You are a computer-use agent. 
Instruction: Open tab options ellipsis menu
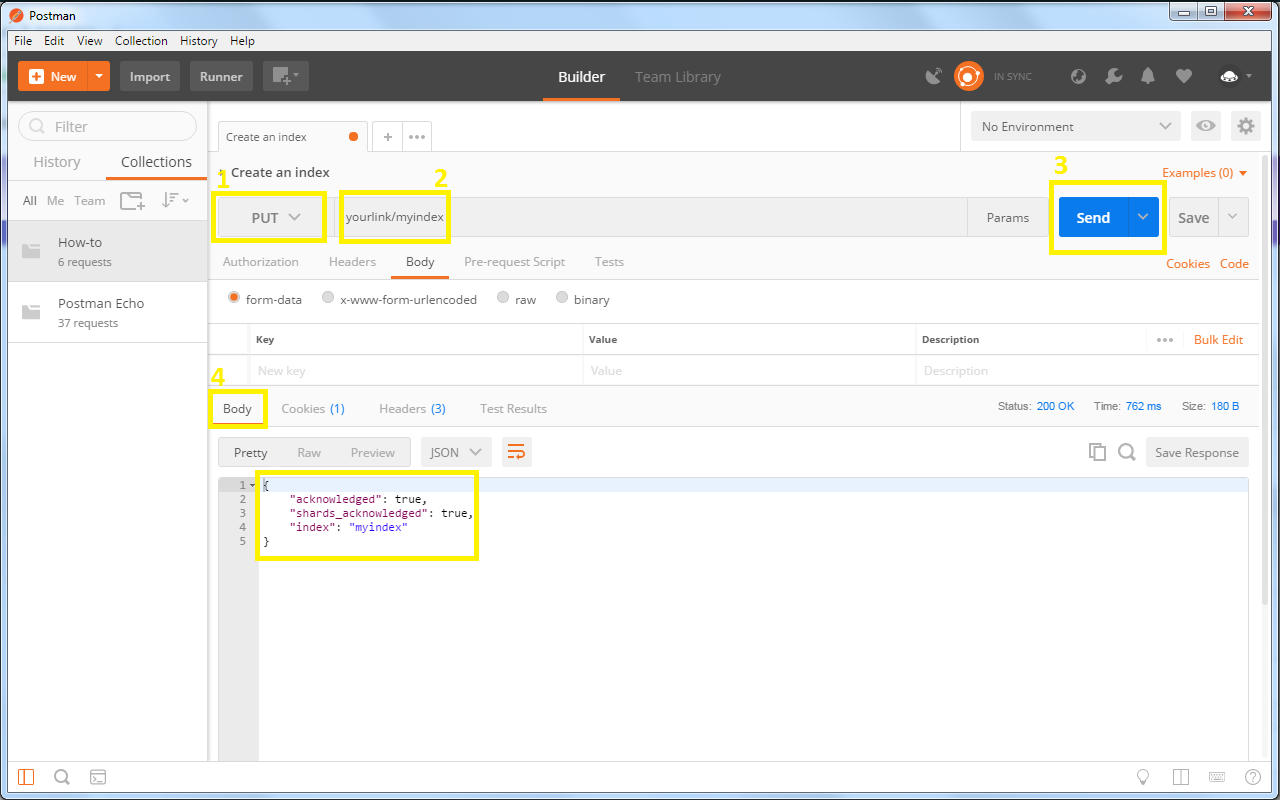pyautogui.click(x=417, y=137)
